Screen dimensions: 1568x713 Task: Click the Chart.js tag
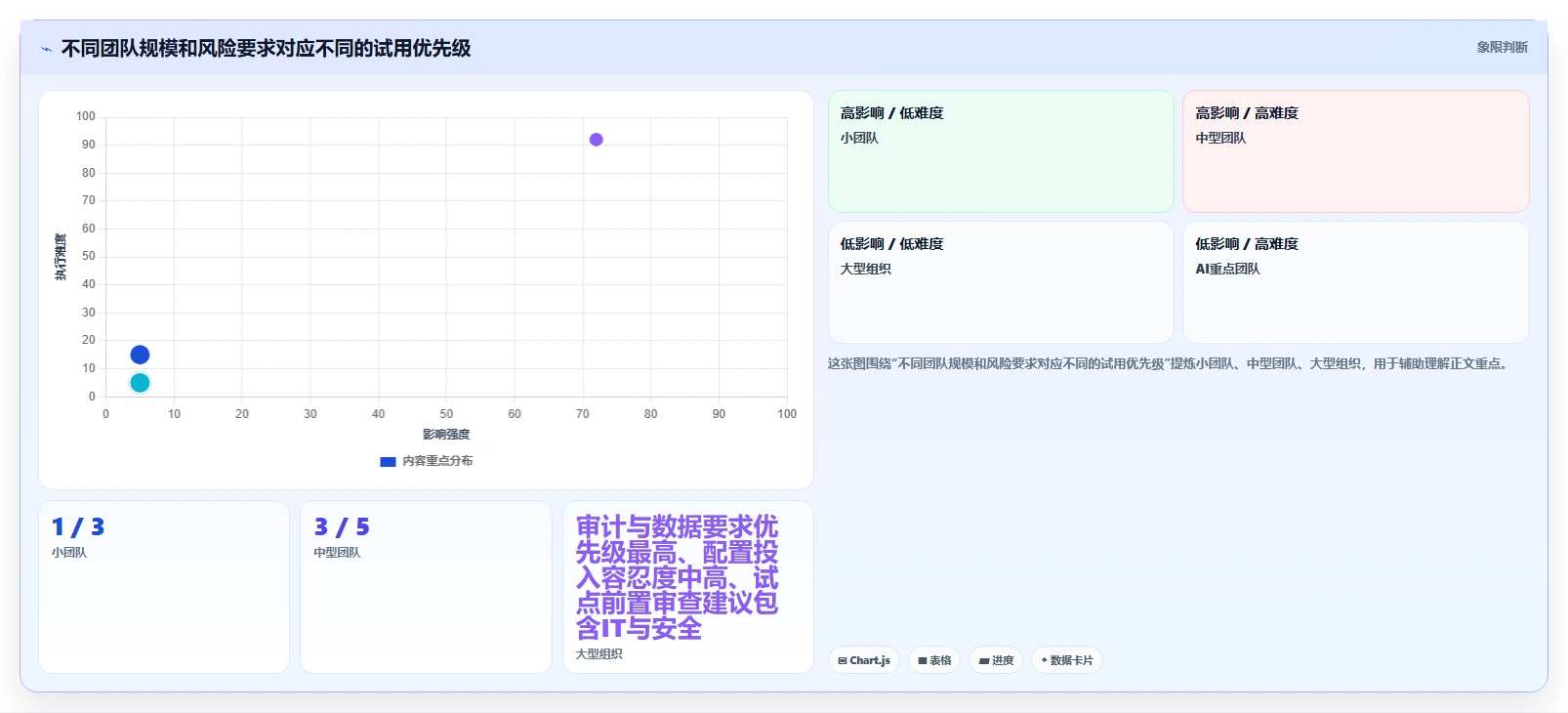(864, 660)
